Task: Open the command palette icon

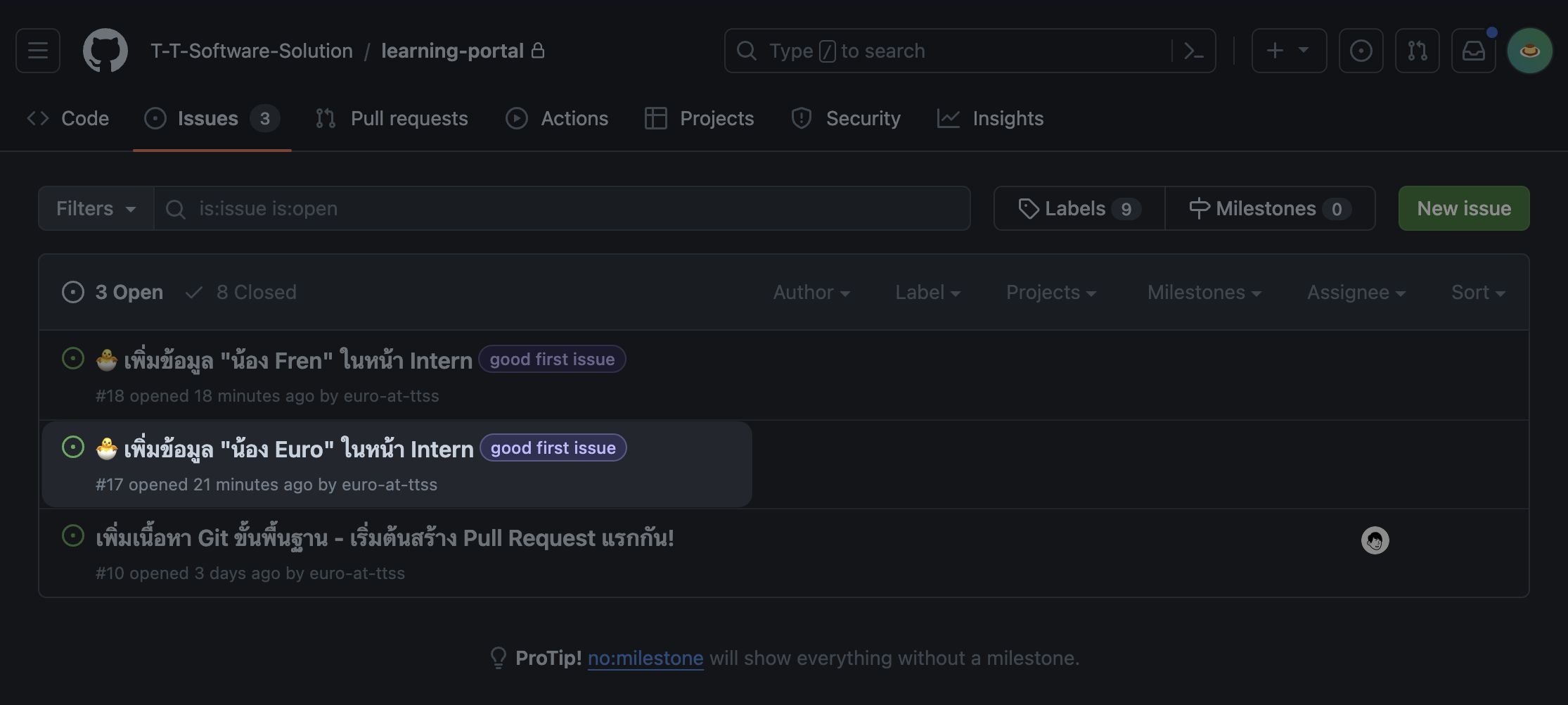Action: (x=1194, y=51)
